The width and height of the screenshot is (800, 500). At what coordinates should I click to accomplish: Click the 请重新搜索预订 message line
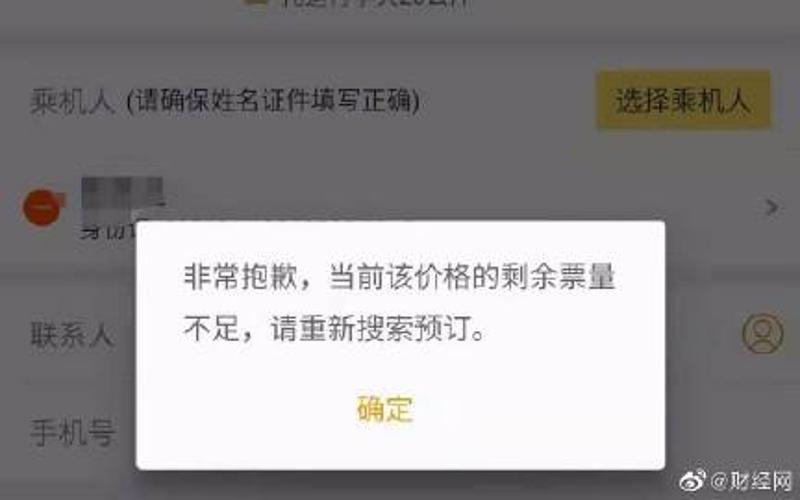335,329
